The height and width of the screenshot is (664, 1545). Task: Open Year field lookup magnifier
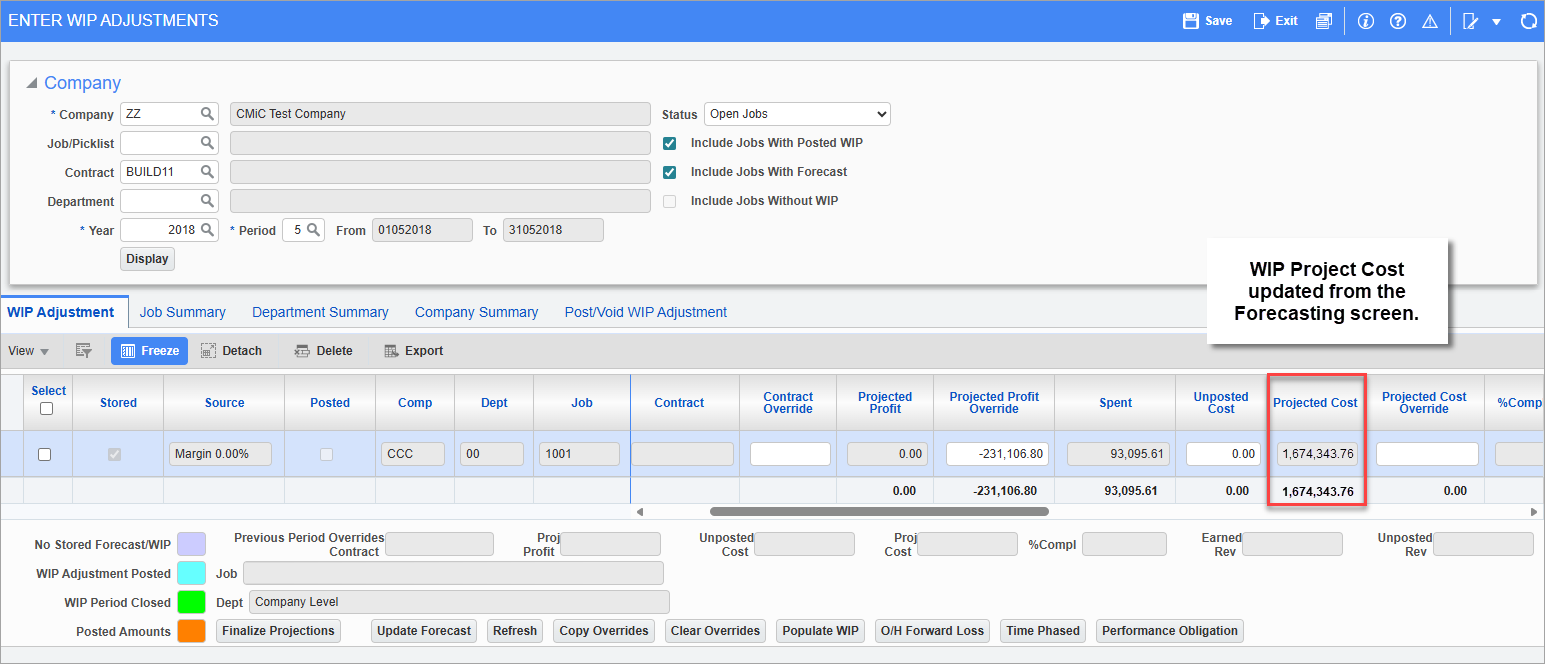(208, 230)
